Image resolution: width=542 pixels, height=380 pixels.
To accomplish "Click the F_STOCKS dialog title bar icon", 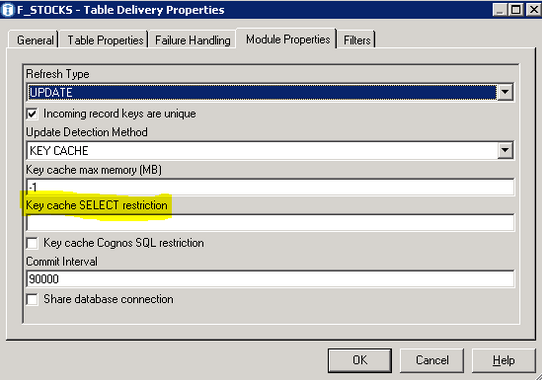I will coord(8,10).
